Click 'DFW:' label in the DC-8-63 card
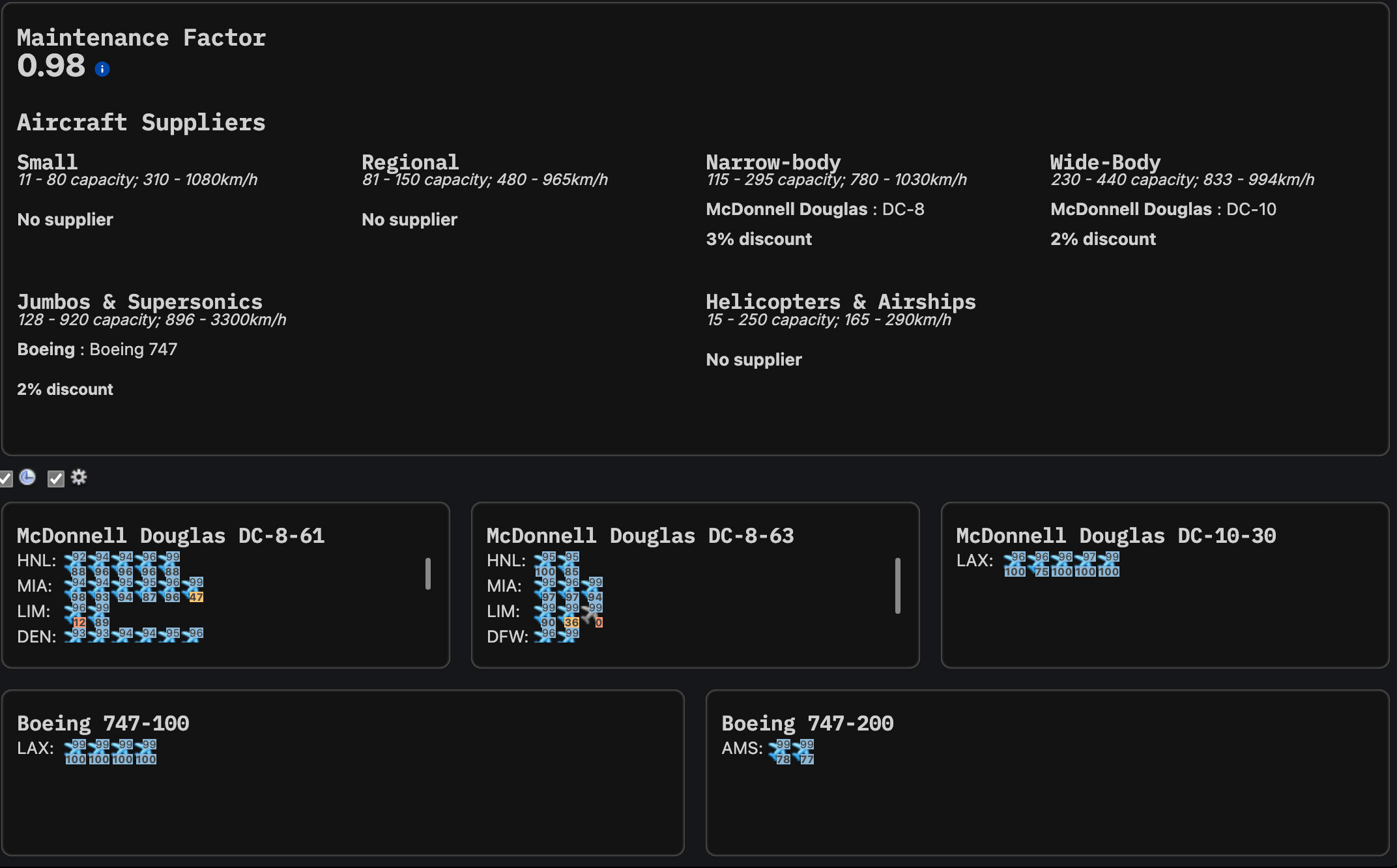Viewport: 1397px width, 868px height. (508, 637)
